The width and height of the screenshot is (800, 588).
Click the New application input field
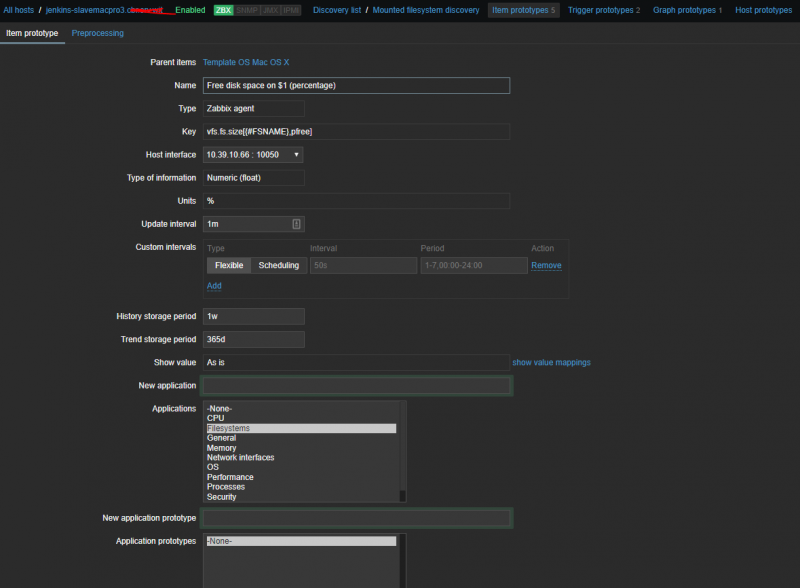(x=357, y=386)
